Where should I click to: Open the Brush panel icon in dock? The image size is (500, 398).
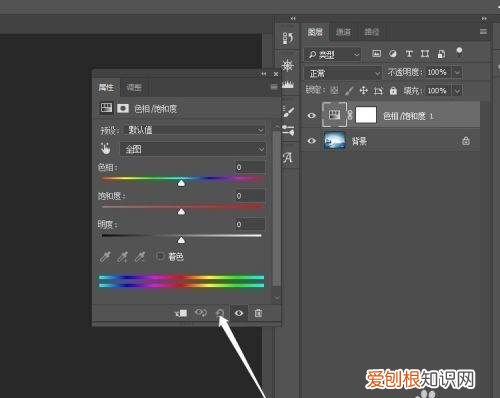289,112
